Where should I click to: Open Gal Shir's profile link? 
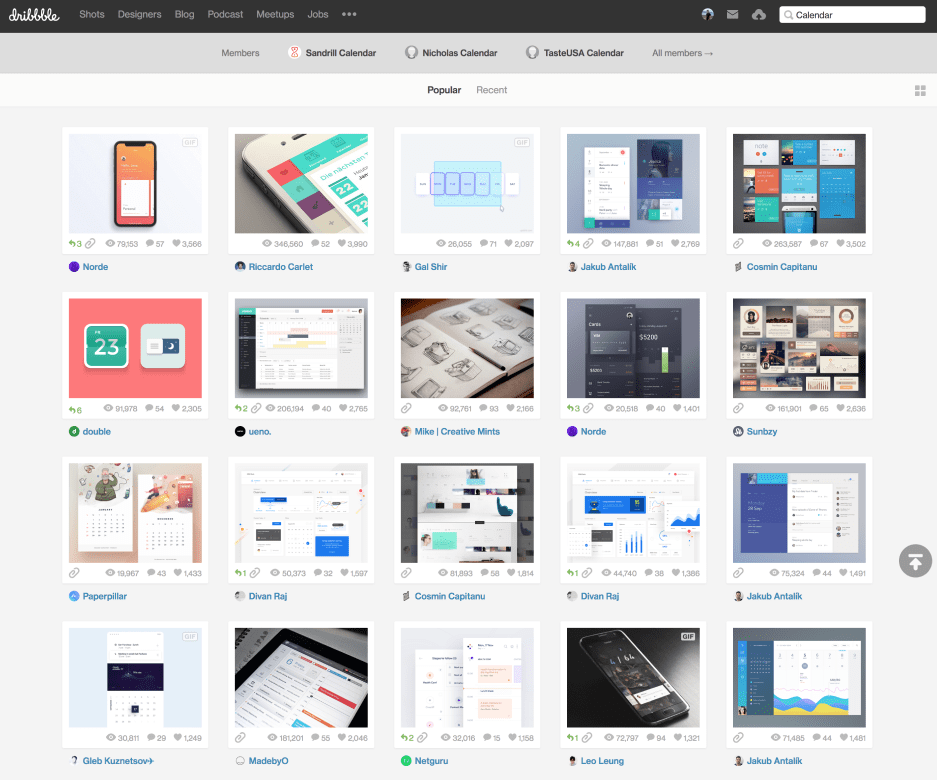point(431,267)
